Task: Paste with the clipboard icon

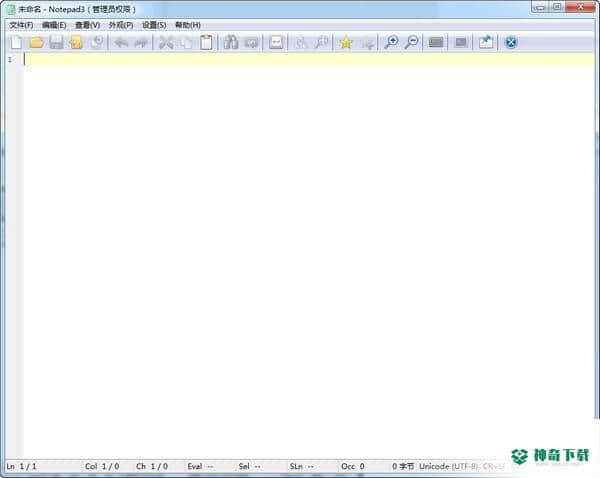Action: point(206,42)
